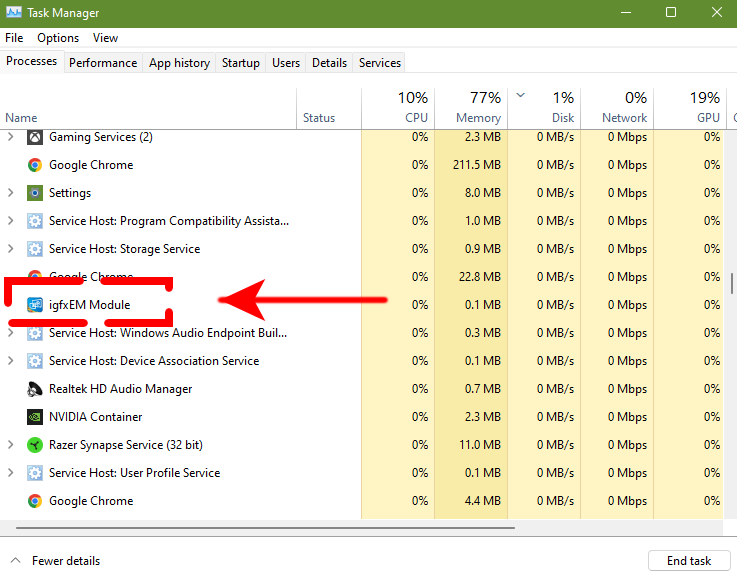737x581 pixels.
Task: Click the Chrome icon with 211.5 MB memory
Action: click(35, 165)
